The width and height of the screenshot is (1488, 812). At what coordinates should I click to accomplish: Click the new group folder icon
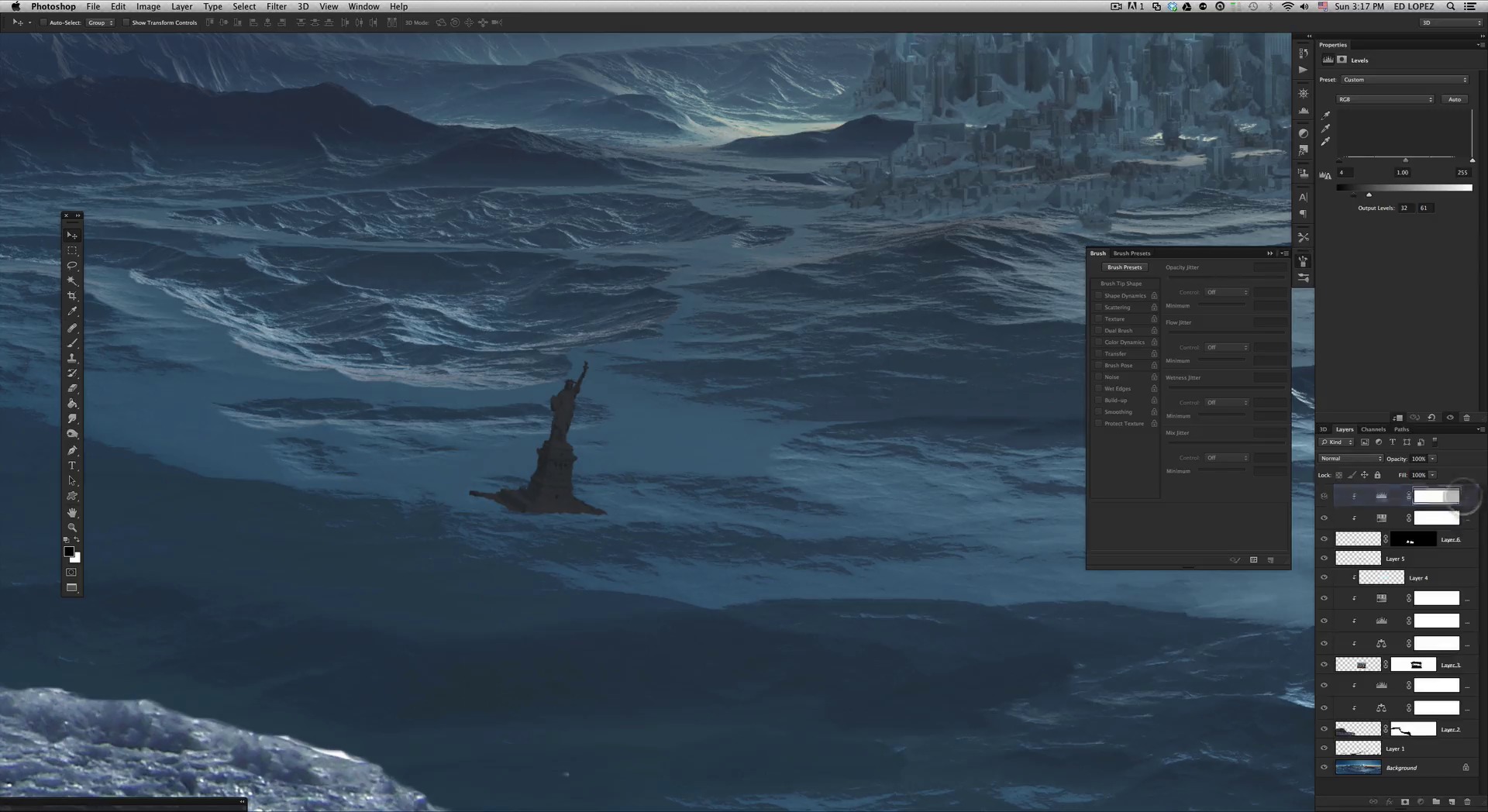click(x=1436, y=801)
